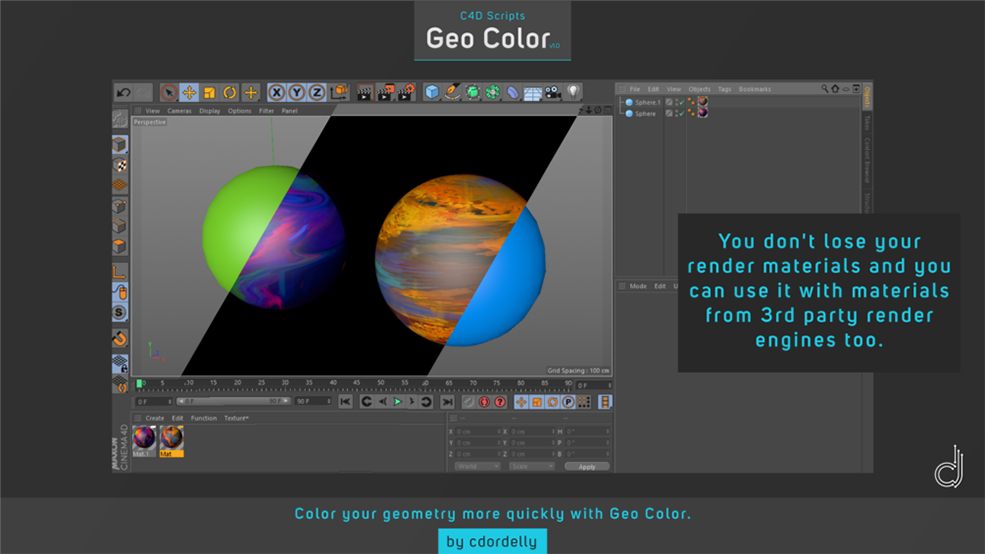Screen dimensions: 985x554
Task: Activate the Move tool
Action: 189,93
